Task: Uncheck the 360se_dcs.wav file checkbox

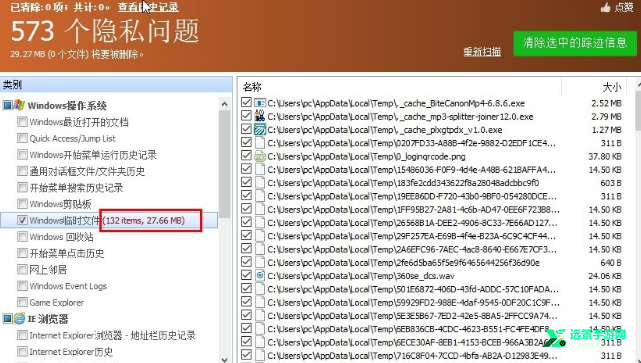Action: (246, 275)
